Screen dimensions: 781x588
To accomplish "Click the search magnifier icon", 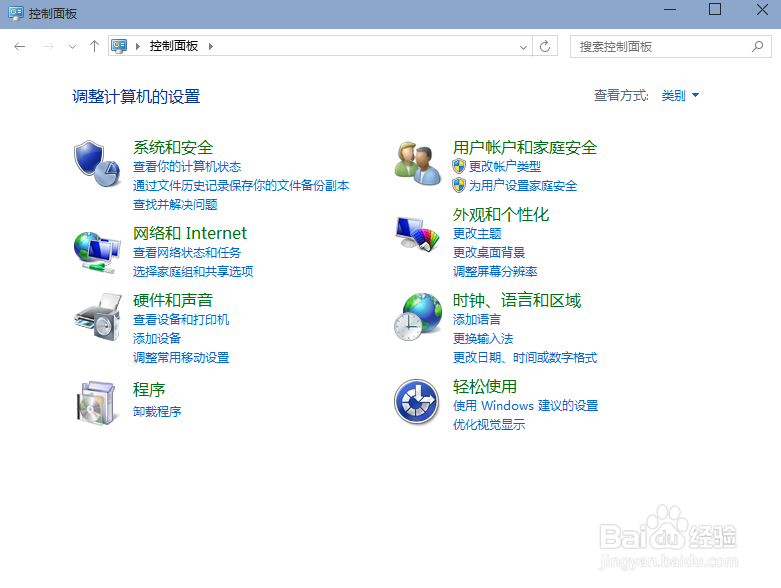I will [758, 46].
